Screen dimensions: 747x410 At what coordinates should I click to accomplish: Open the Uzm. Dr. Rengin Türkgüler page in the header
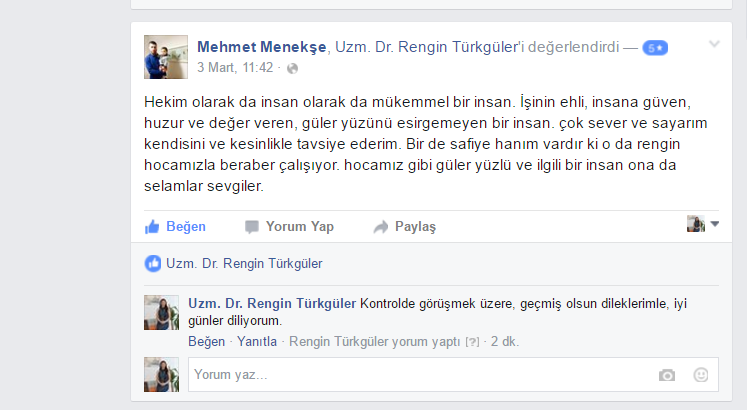(x=426, y=47)
